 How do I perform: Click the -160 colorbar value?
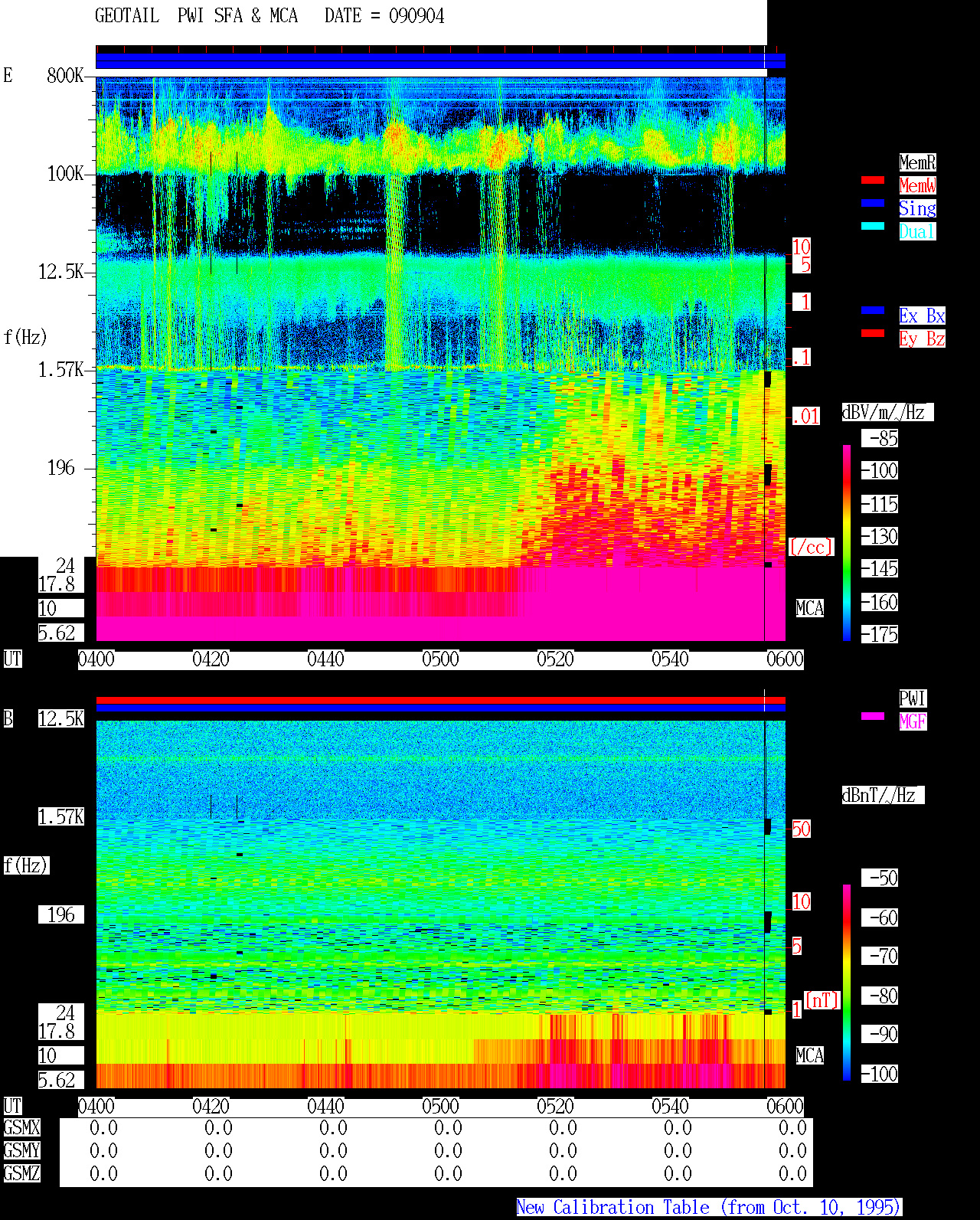click(880, 603)
